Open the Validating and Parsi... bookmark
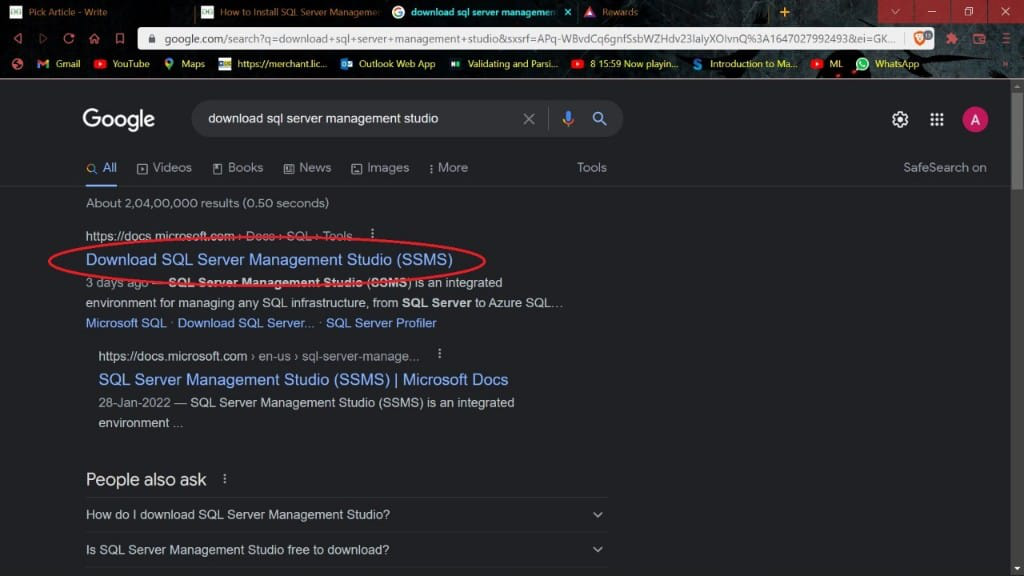 [x=504, y=63]
